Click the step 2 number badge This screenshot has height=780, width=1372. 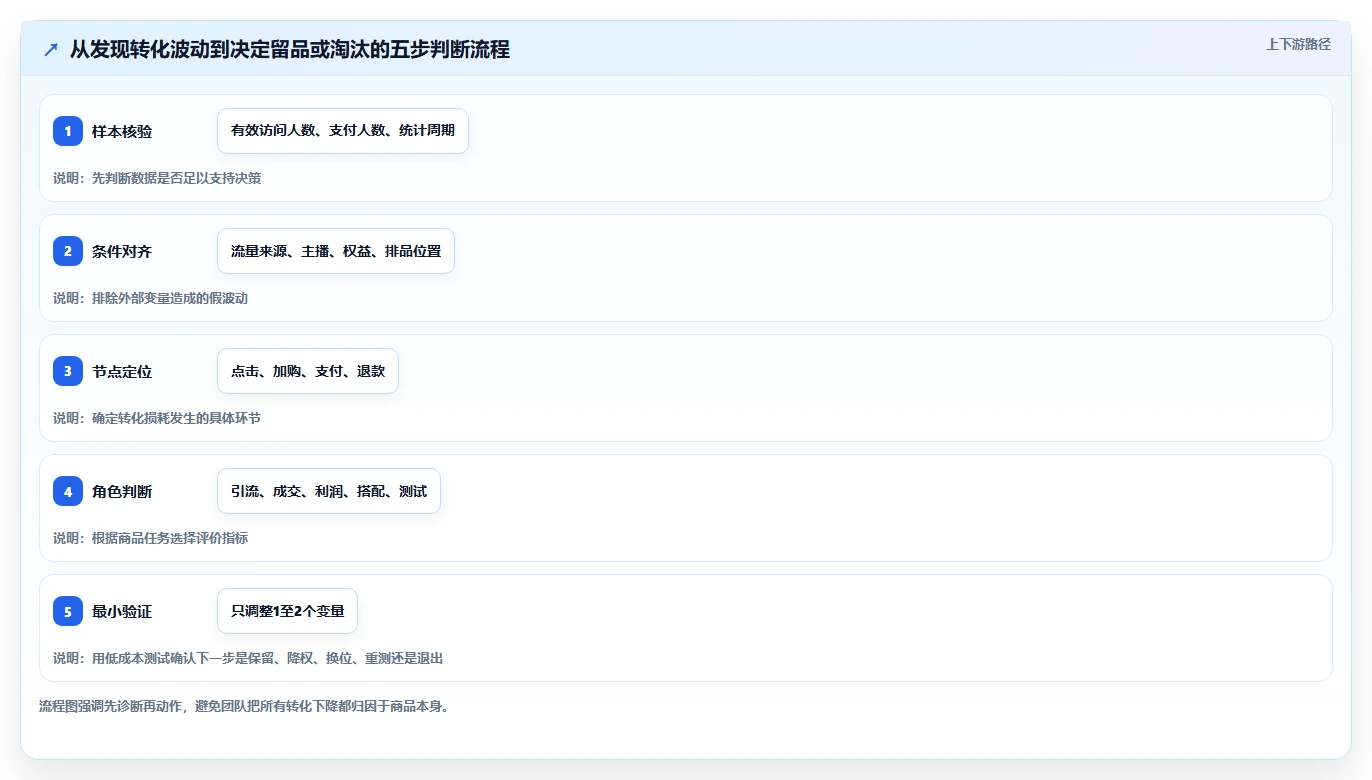pos(68,251)
